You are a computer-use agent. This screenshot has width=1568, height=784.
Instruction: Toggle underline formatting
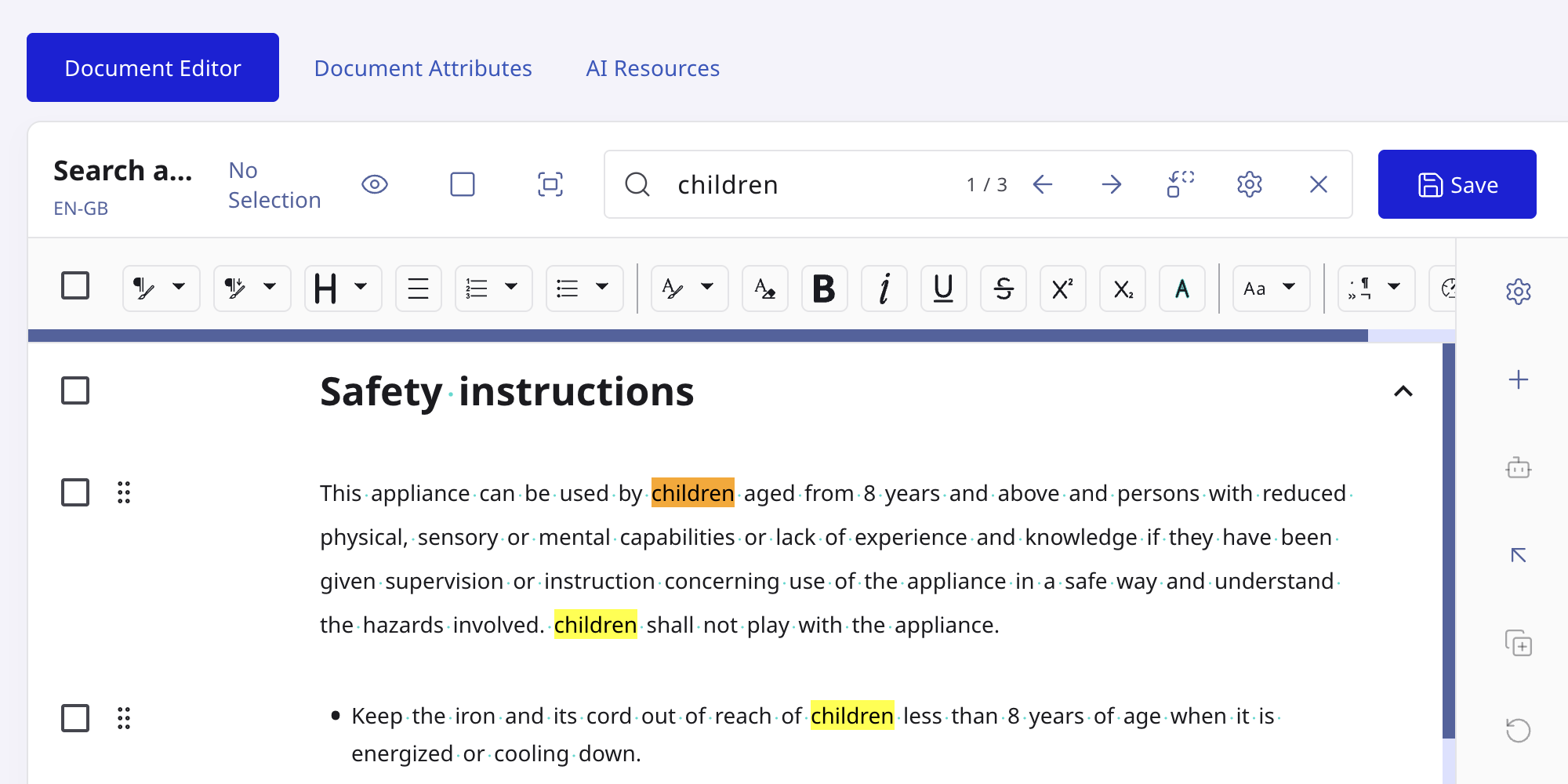[x=944, y=289]
